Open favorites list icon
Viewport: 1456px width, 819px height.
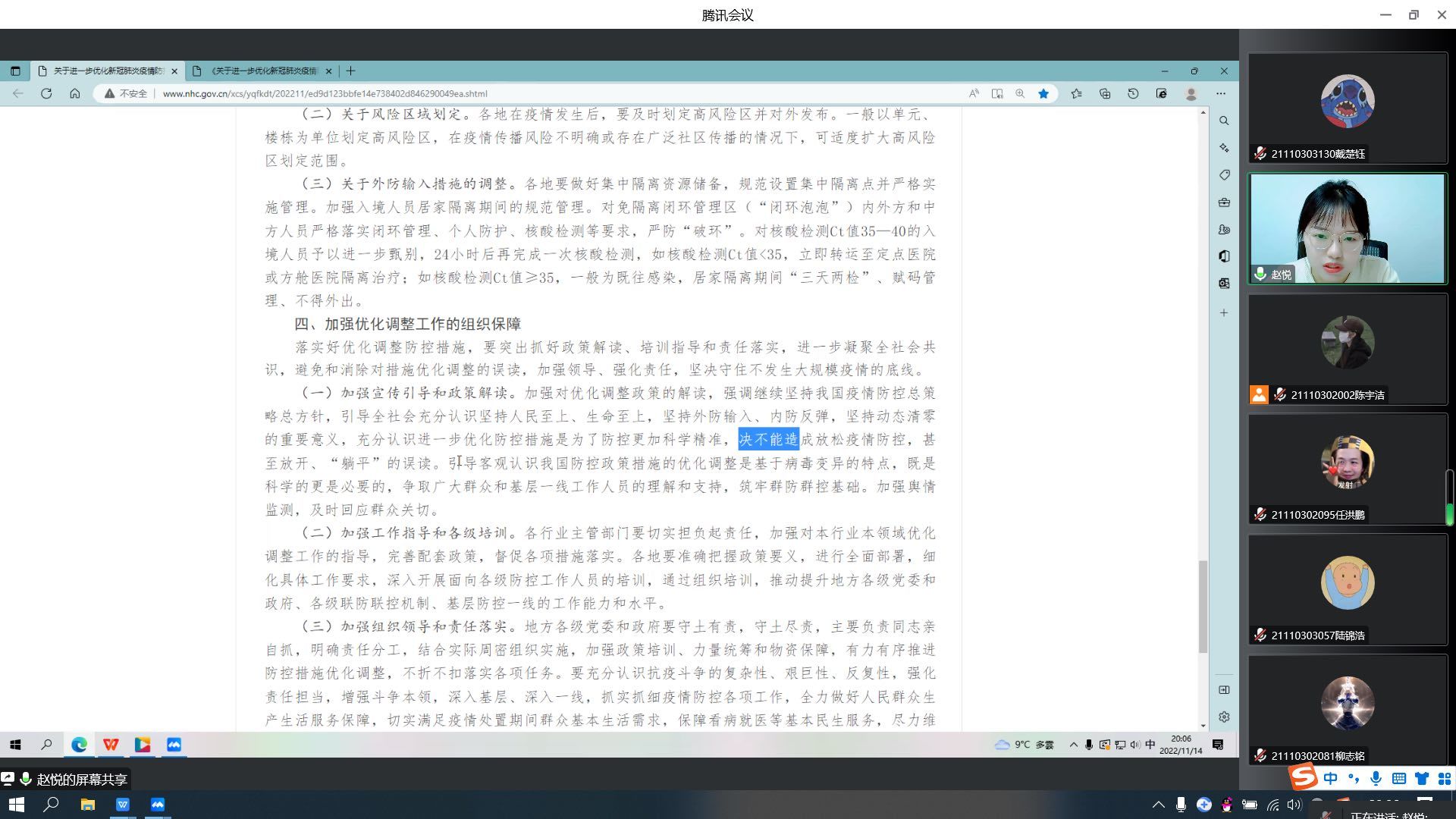[x=1076, y=93]
